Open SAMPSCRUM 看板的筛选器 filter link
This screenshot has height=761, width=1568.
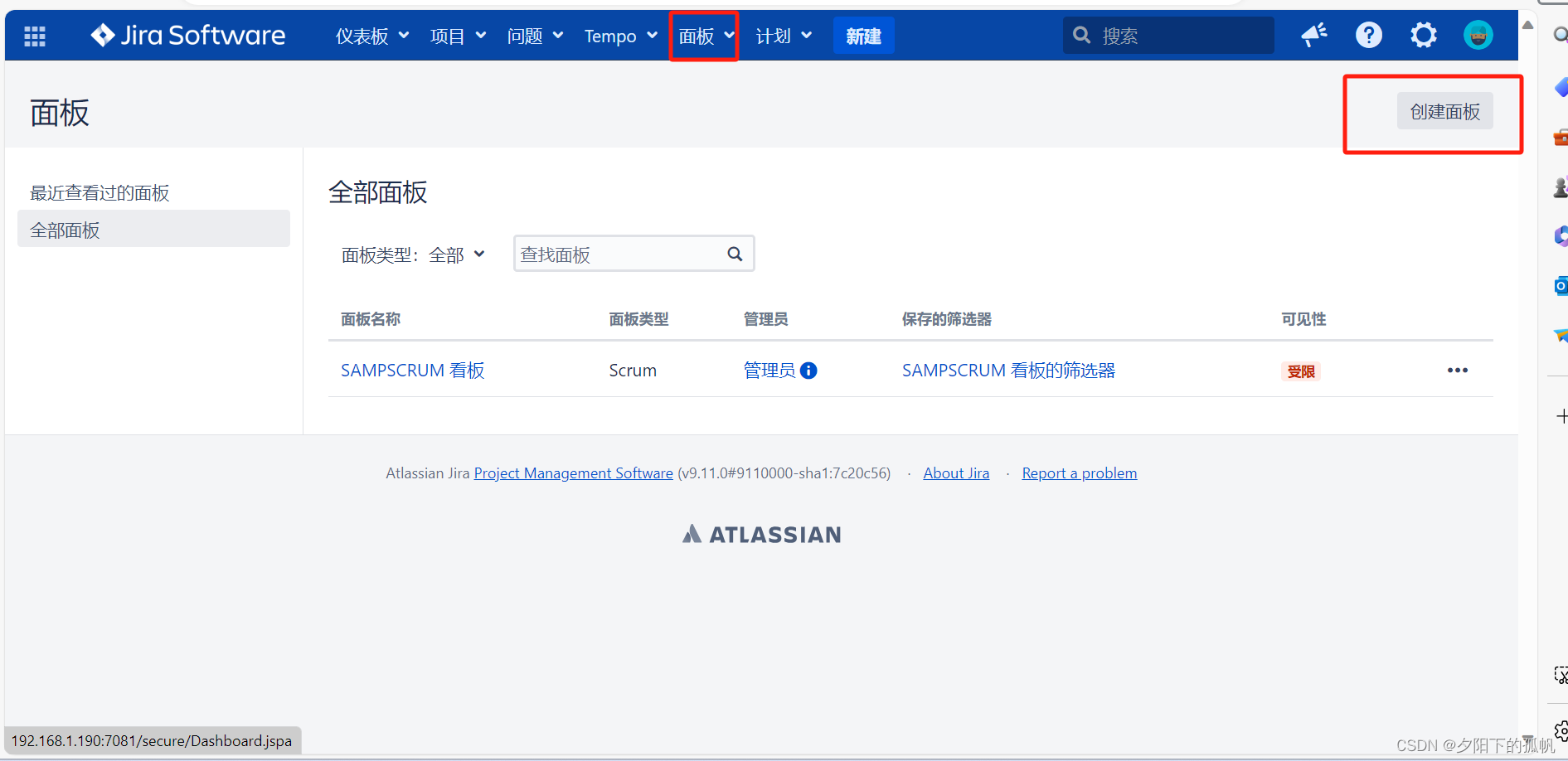pyautogui.click(x=1008, y=371)
